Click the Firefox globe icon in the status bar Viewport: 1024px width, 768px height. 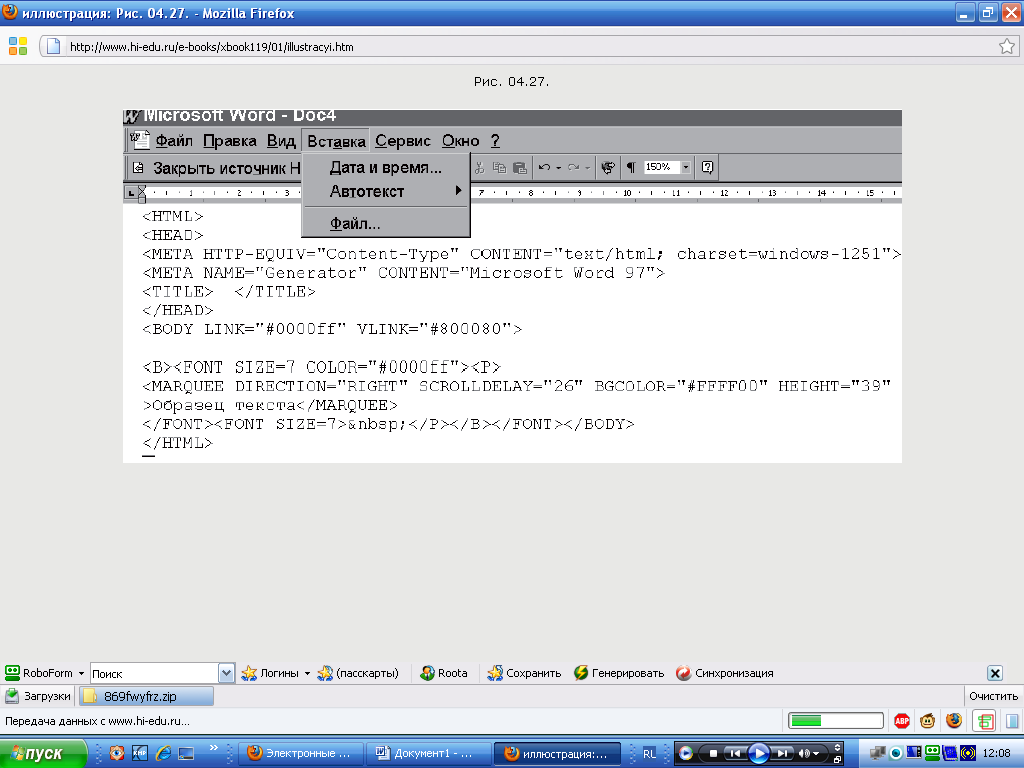pos(954,721)
